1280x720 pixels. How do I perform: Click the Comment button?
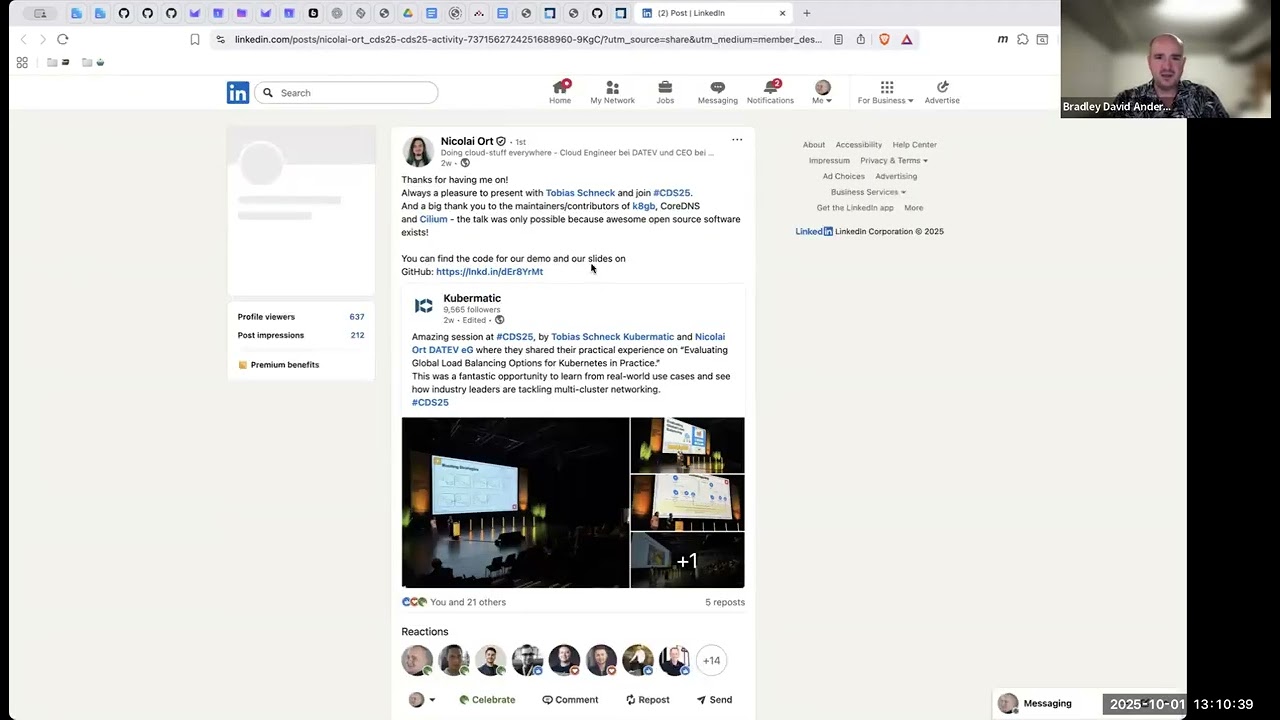(x=570, y=700)
